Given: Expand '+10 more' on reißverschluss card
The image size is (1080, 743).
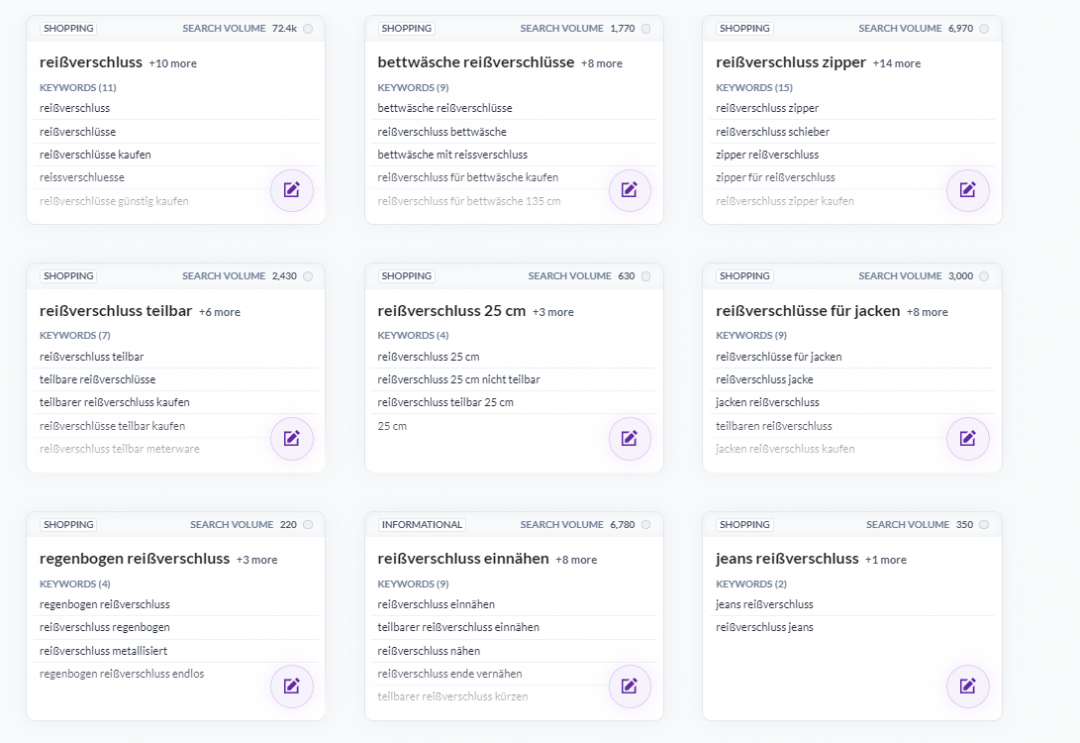Looking at the screenshot, I should [173, 64].
